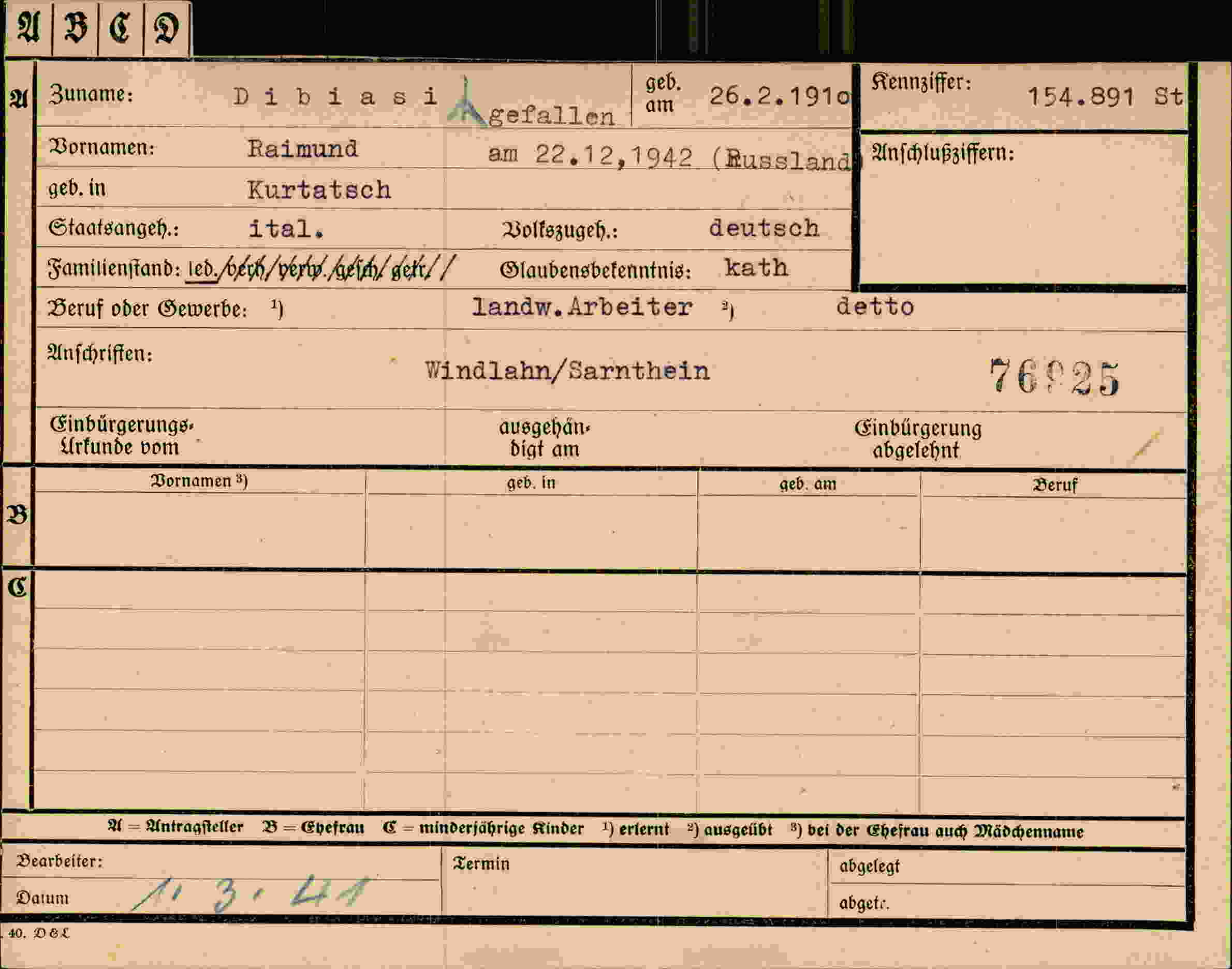Click the 'geb. in' column header in section B
Image resolution: width=1232 pixels, height=969 pixels.
(531, 483)
